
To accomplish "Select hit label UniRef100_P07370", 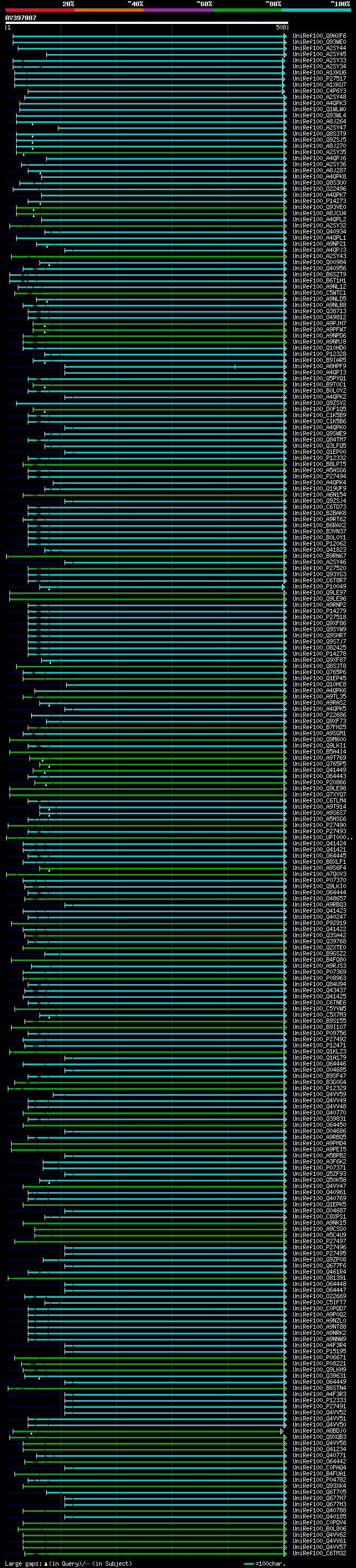I will [319, 880].
